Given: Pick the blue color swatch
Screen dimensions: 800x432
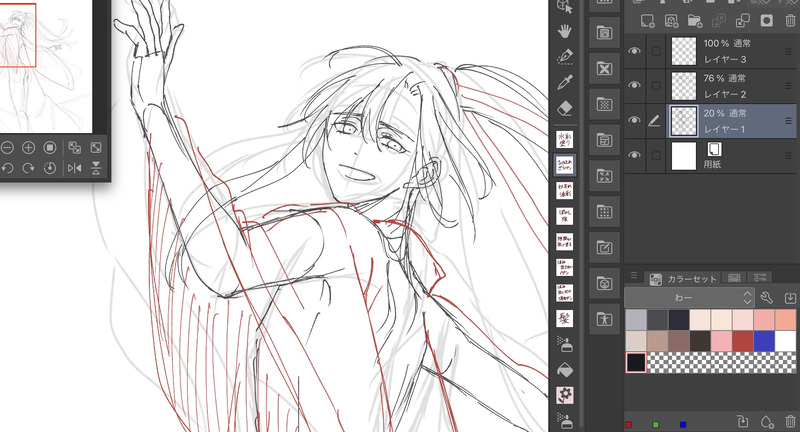Looking at the screenshot, I should [x=764, y=341].
